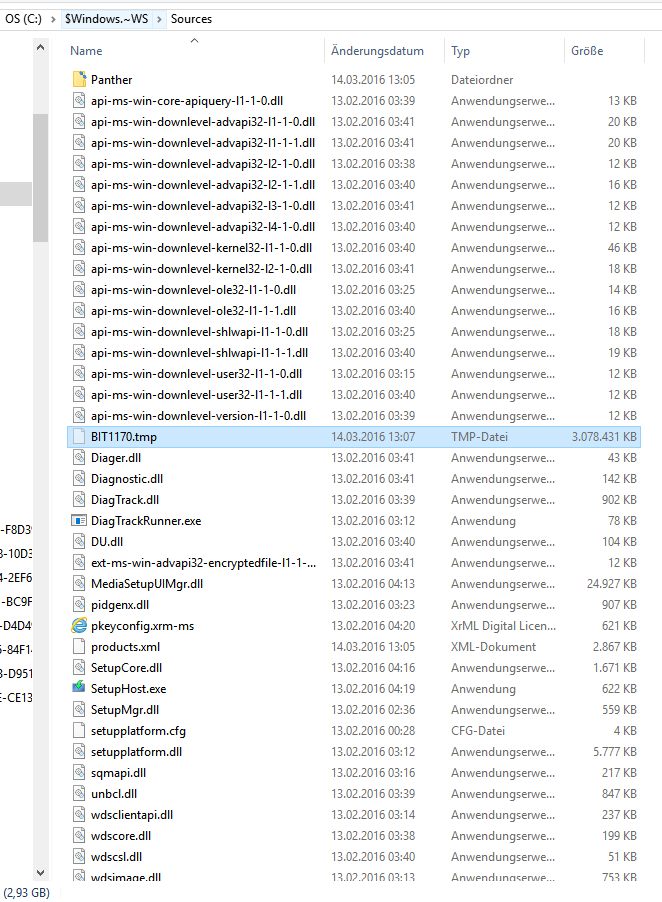The width and height of the screenshot is (662, 902).
Task: Go to OS (C:) in the address bar
Action: (x=24, y=19)
